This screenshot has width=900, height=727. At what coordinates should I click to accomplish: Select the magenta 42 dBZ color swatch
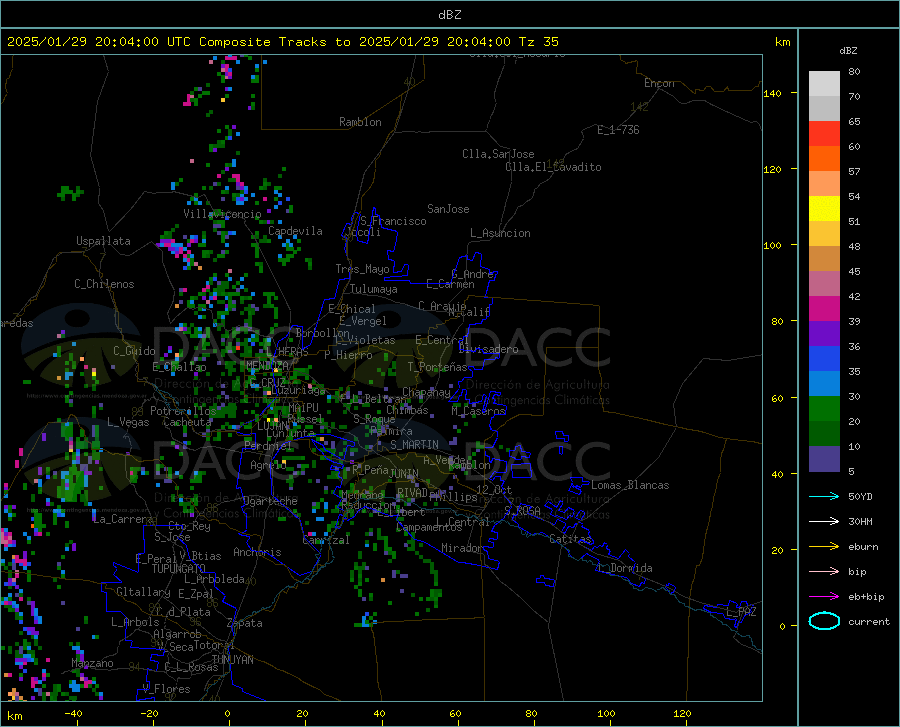pyautogui.click(x=824, y=309)
